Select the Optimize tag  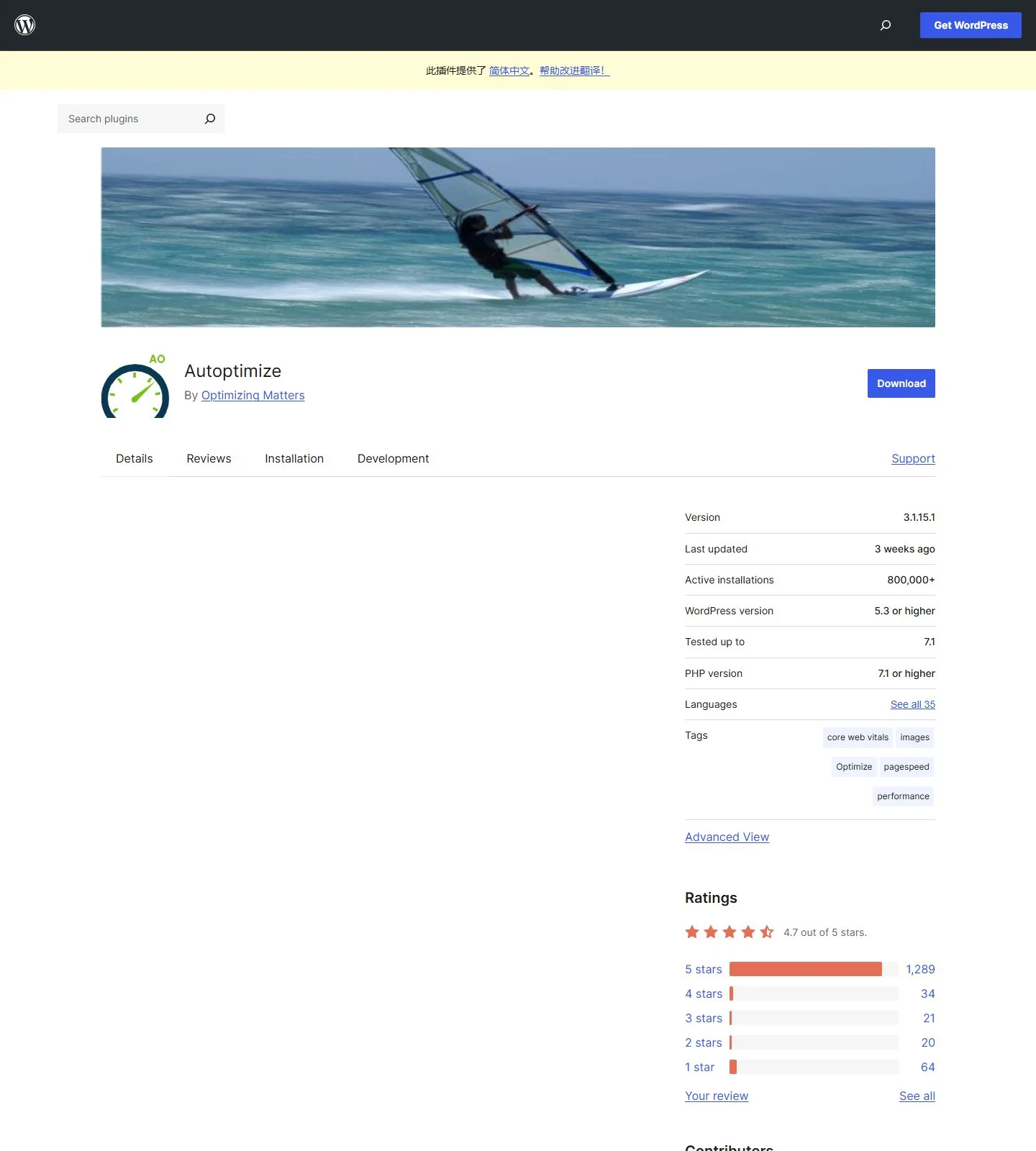(854, 767)
